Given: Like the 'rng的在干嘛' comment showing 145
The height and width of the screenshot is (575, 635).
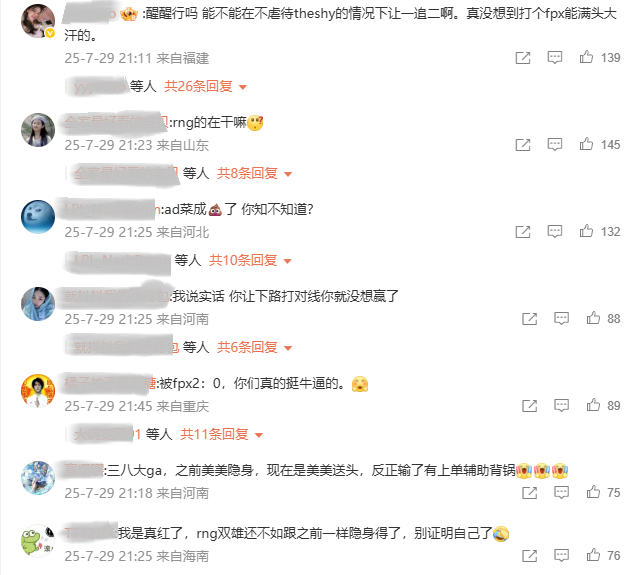Looking at the screenshot, I should pos(586,144).
